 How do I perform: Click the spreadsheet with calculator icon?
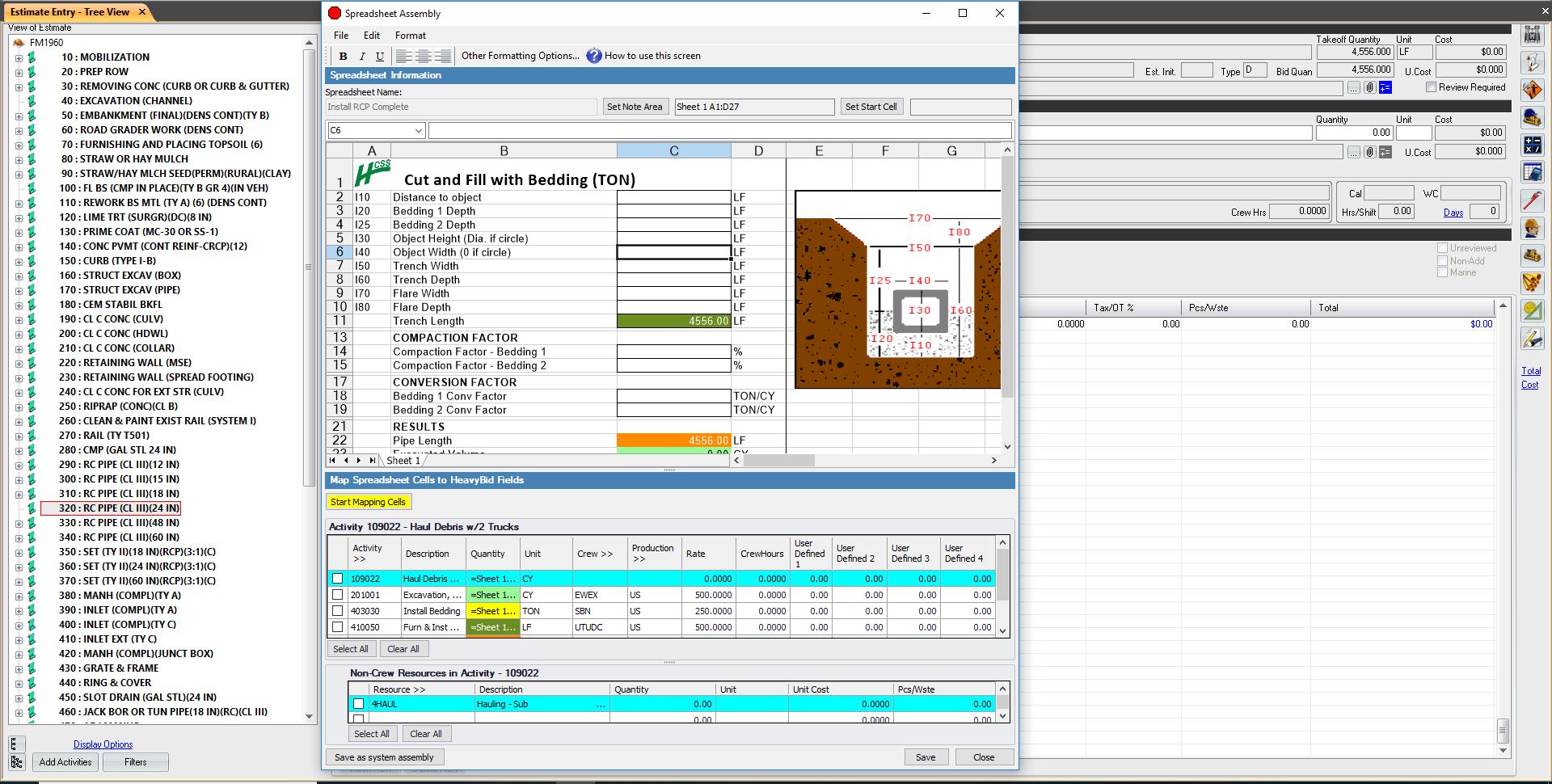[x=1532, y=172]
